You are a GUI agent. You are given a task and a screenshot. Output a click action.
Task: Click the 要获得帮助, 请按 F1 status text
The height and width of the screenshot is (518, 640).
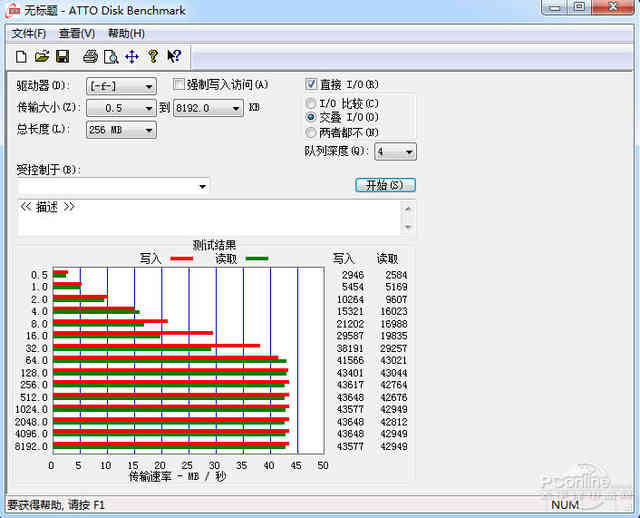[56, 505]
